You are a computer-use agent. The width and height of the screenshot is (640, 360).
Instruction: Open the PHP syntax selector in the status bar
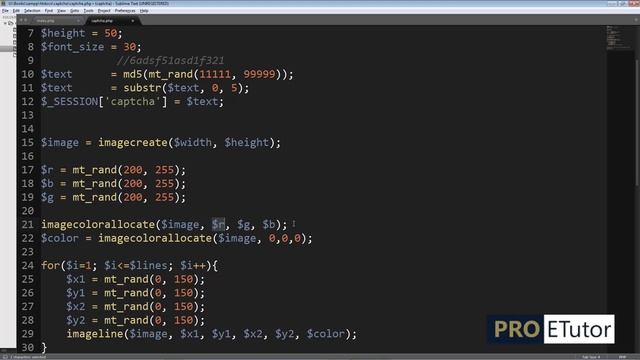point(622,357)
